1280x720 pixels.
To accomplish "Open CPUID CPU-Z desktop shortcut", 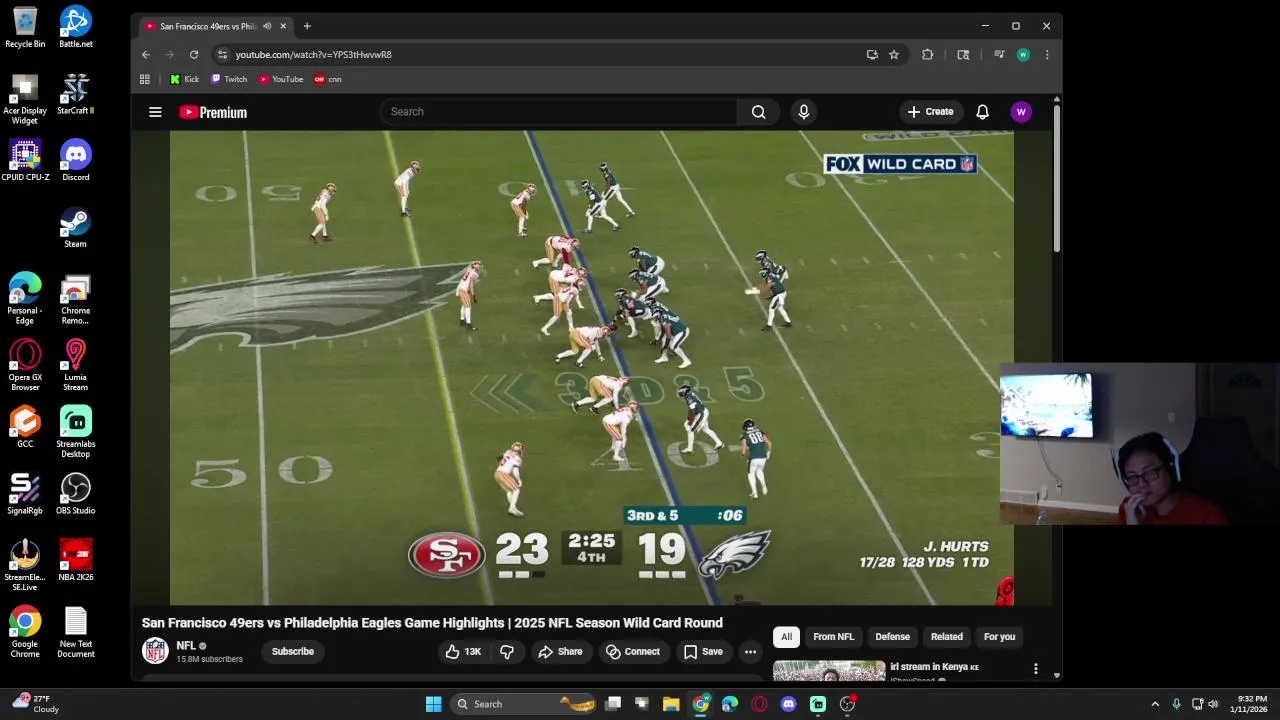I will click(25, 160).
